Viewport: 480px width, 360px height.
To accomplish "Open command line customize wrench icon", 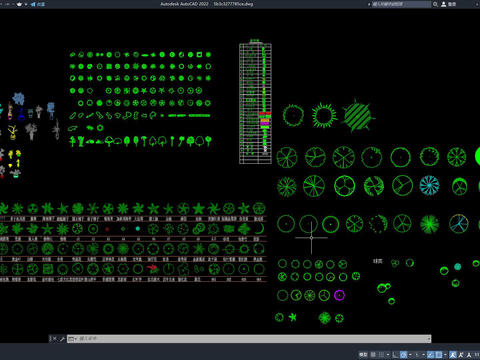I will 62,339.
